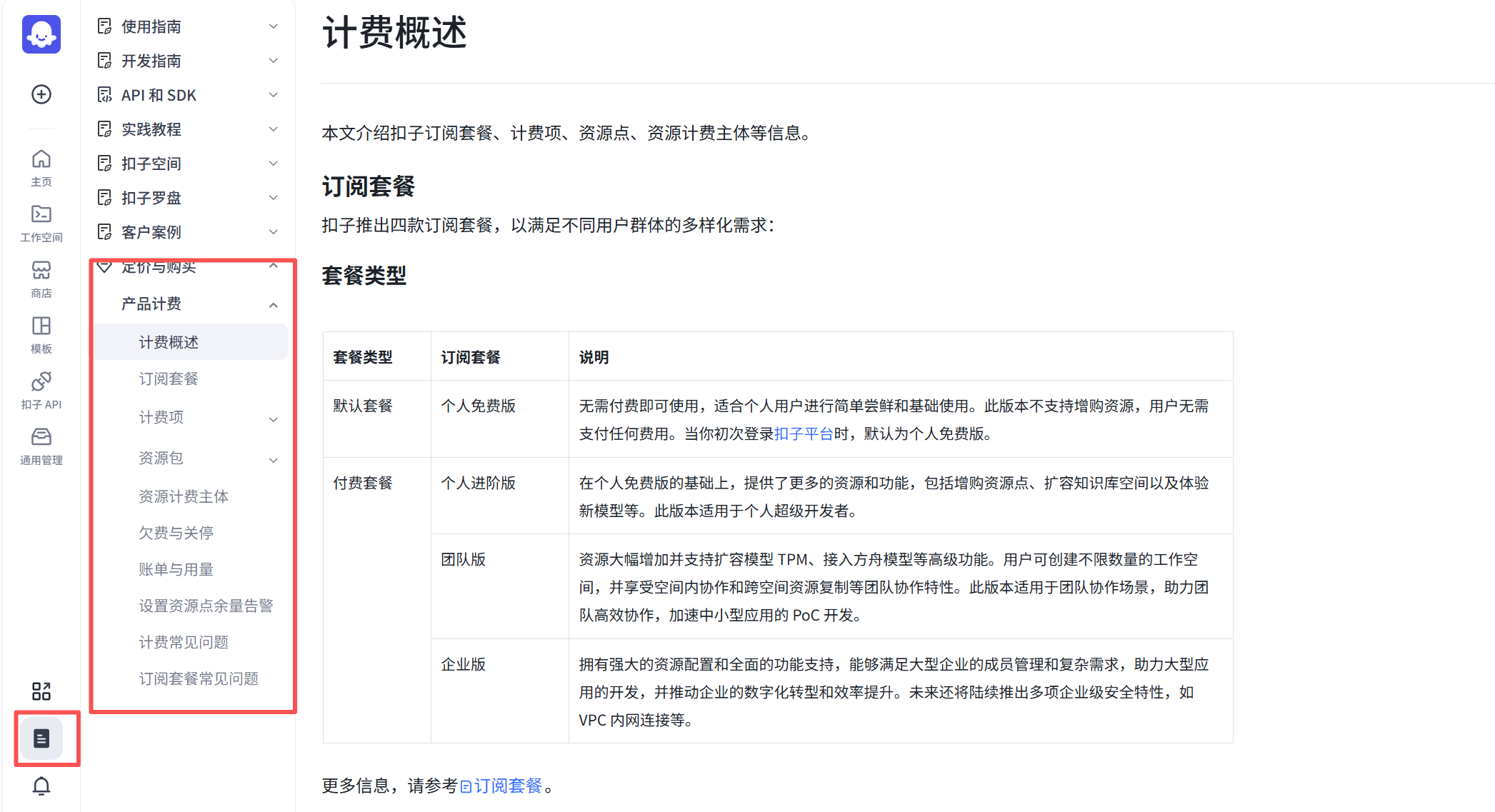The width and height of the screenshot is (1495, 812).
Task: Open the 订阅套餐 reference link
Action: (507, 786)
